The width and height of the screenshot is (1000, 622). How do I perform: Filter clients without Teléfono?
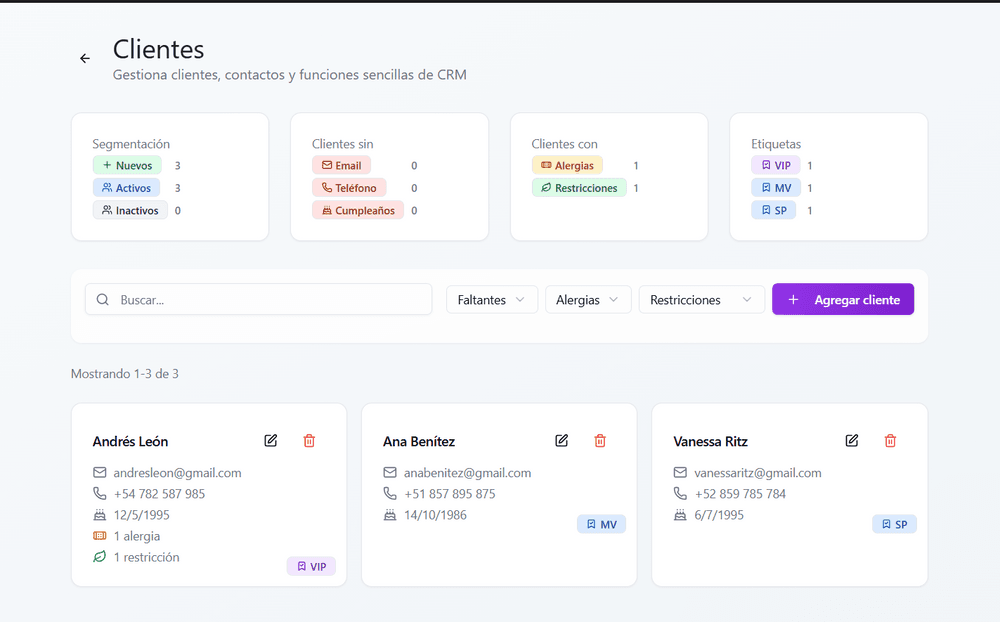(348, 188)
